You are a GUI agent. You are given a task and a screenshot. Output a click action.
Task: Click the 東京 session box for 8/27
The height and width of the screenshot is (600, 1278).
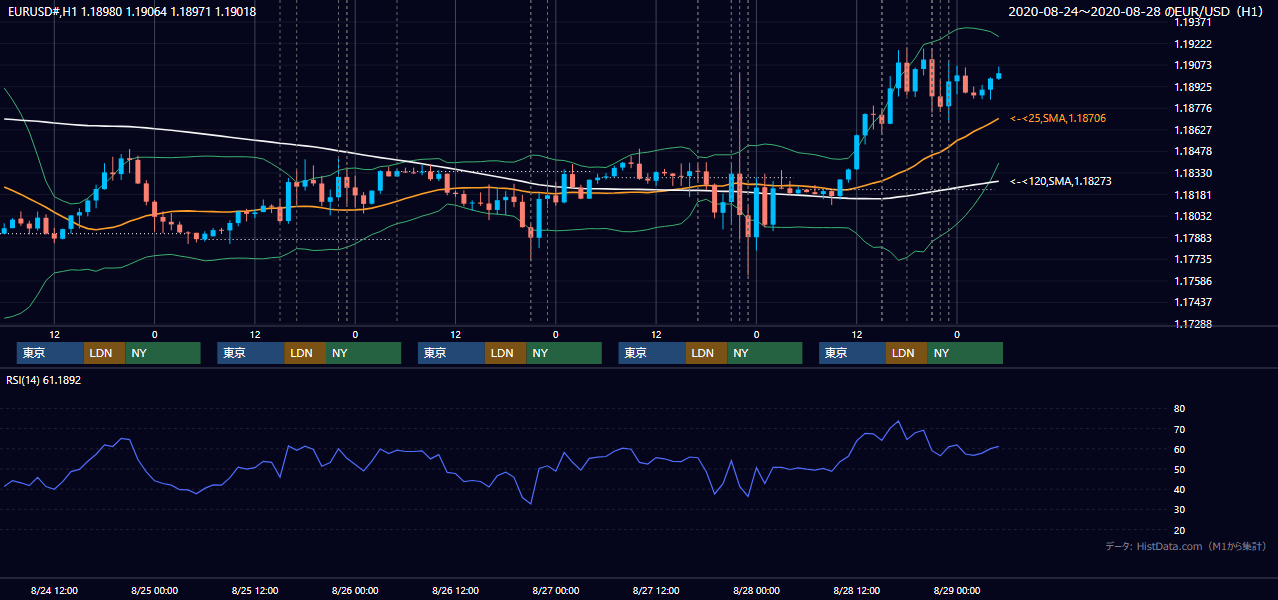tap(652, 353)
